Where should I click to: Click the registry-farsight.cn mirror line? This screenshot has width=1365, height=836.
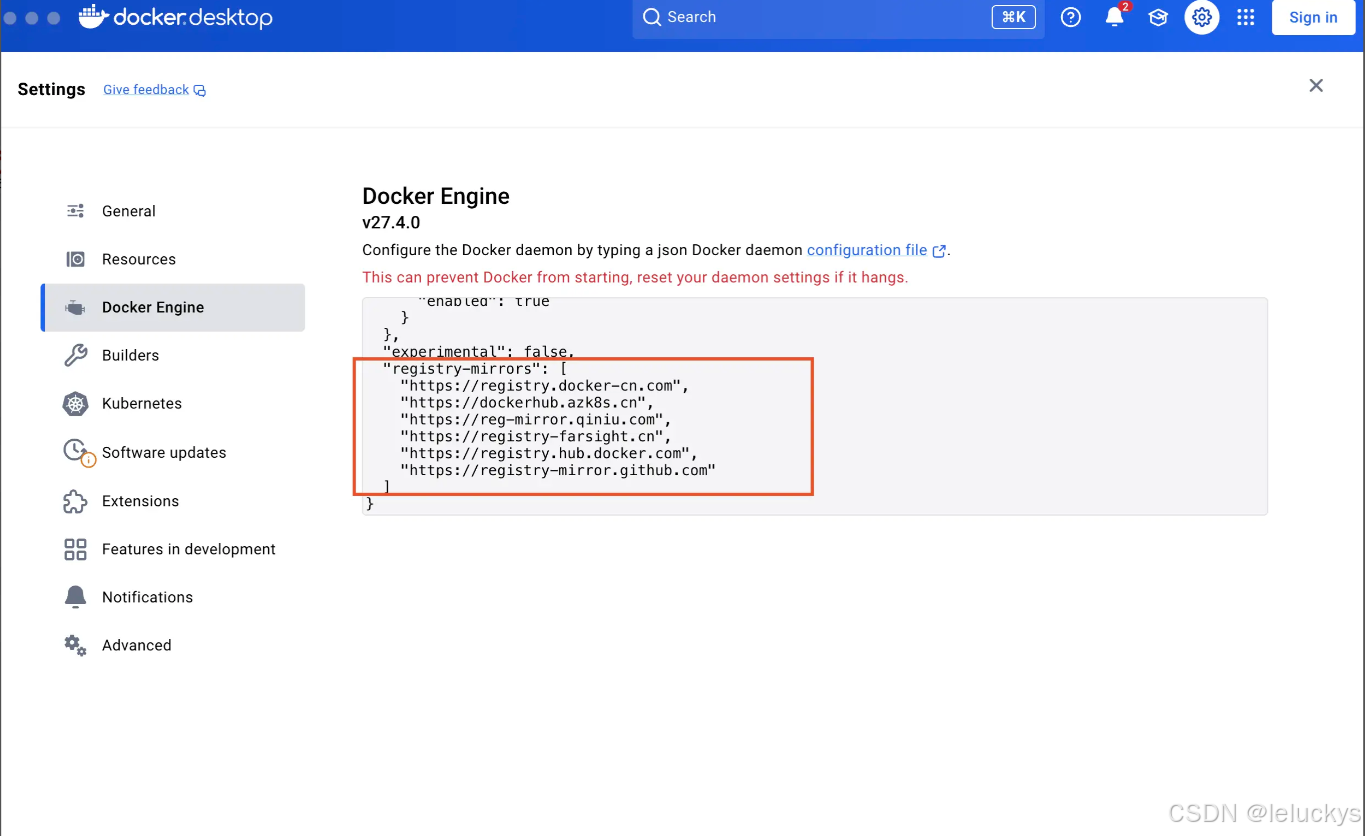pos(536,436)
